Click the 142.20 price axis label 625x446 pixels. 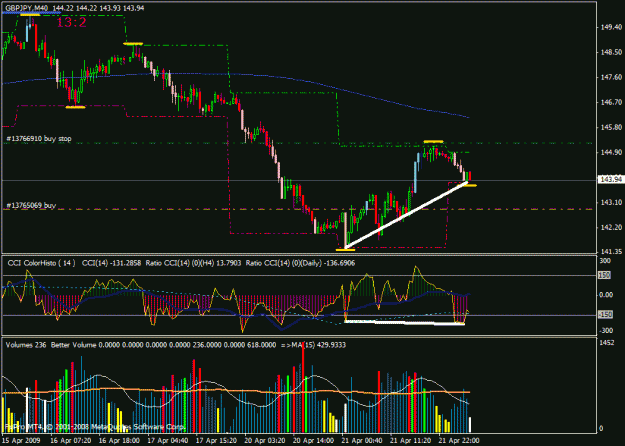[x=611, y=228]
